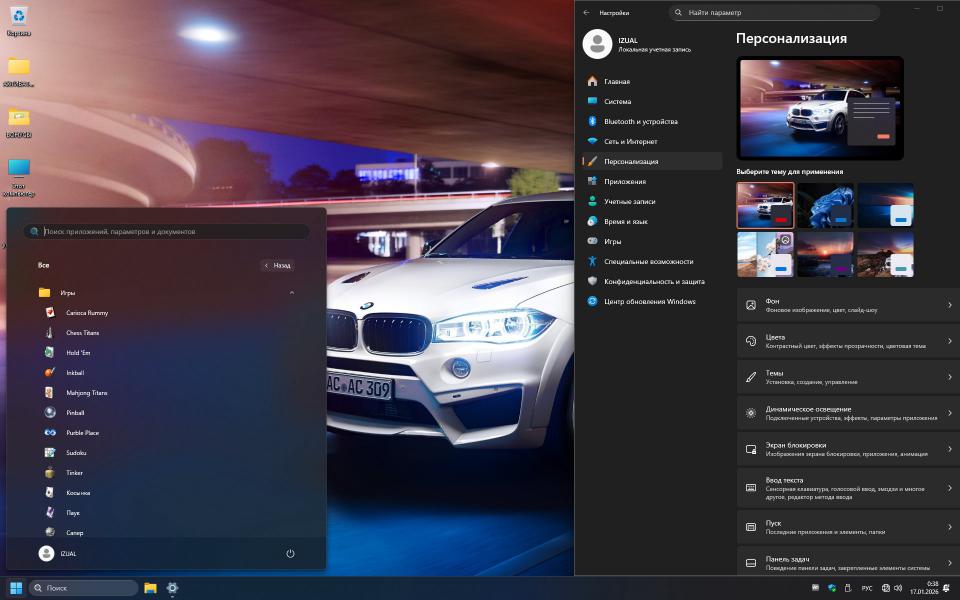Click the Windows Start button
Image resolution: width=960 pixels, height=600 pixels.
coord(16,588)
